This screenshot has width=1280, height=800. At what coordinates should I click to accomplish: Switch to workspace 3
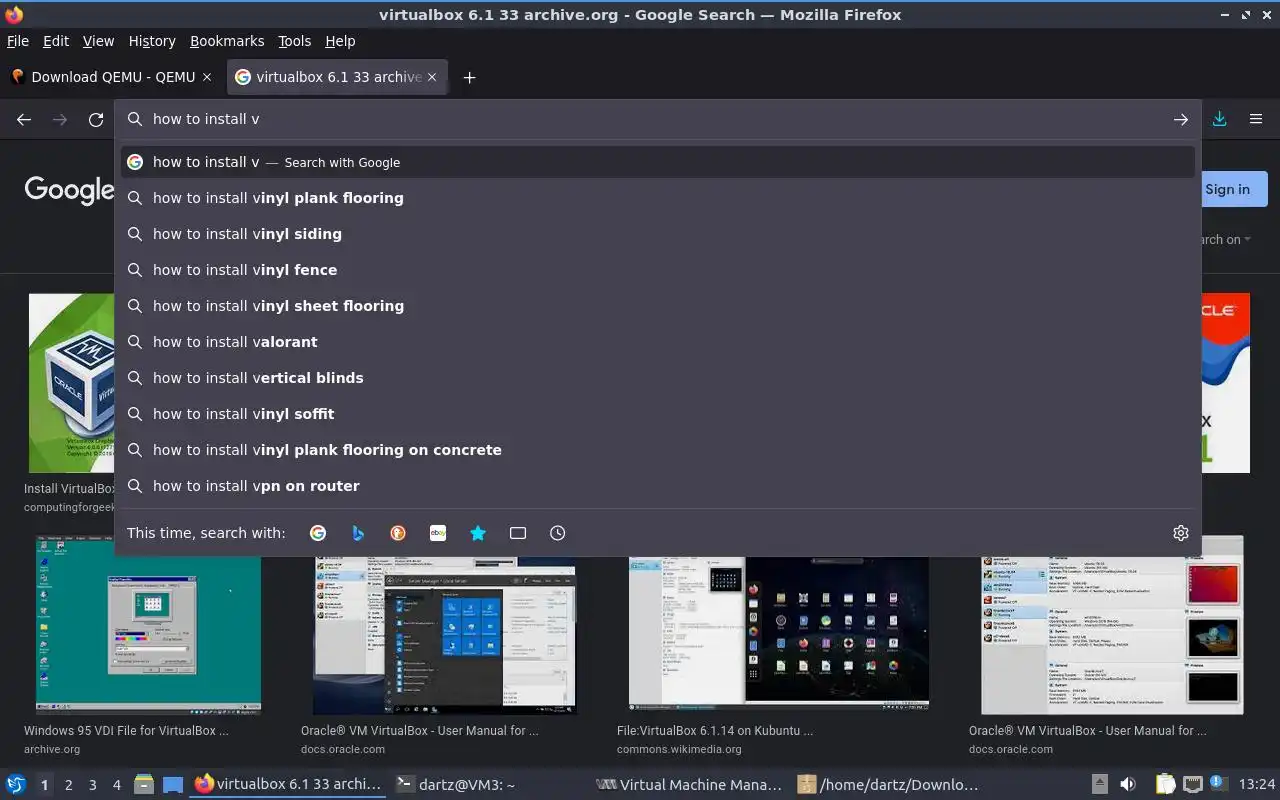click(93, 785)
